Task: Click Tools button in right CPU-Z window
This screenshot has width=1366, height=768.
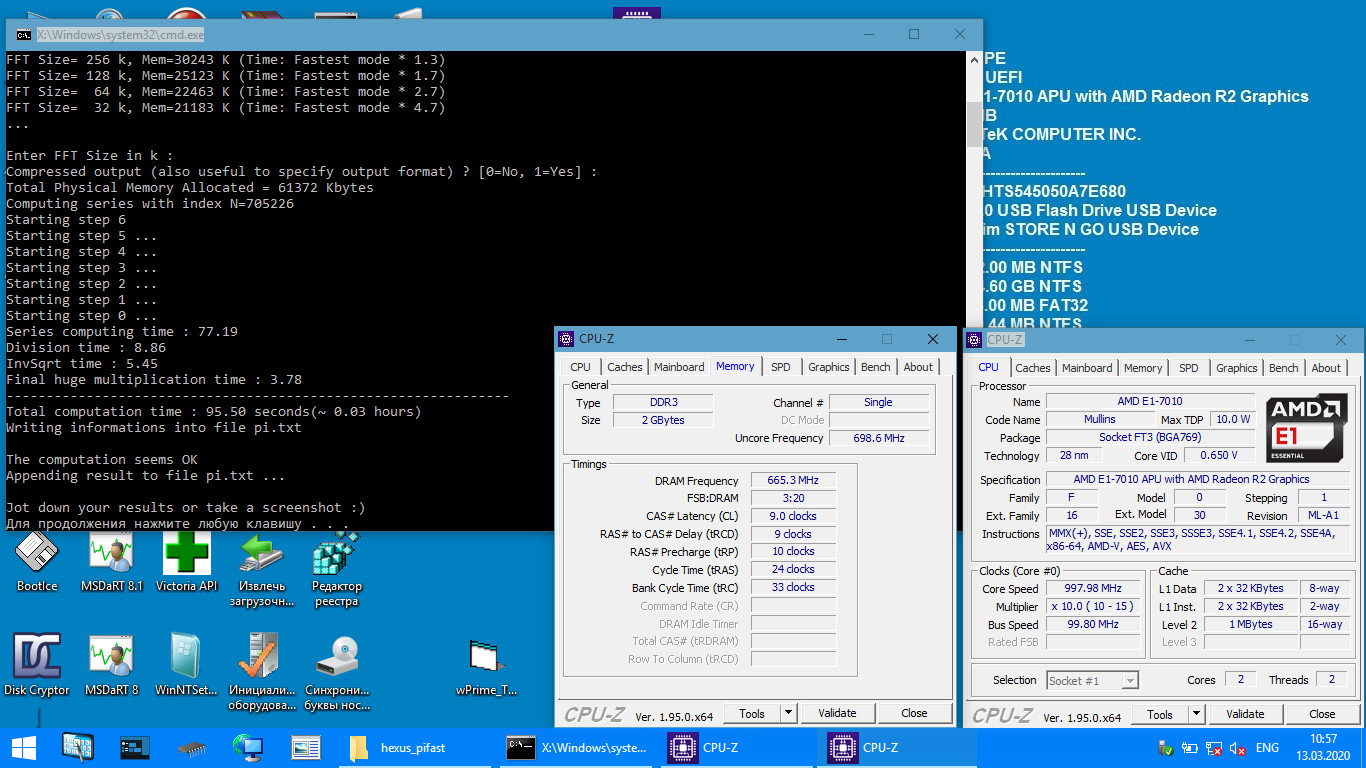Action: [x=1160, y=714]
